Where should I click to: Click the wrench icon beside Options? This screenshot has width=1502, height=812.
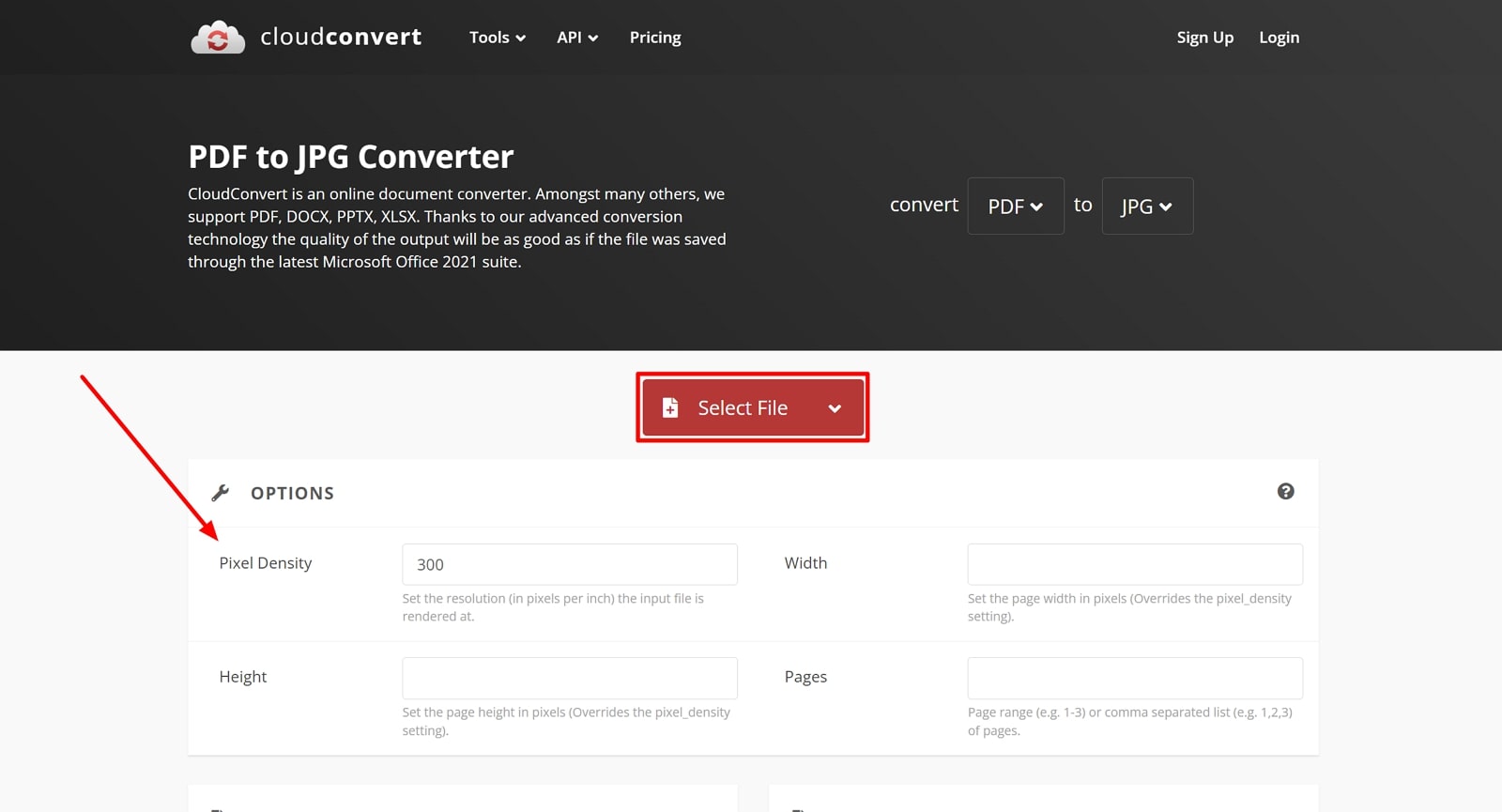coord(221,493)
